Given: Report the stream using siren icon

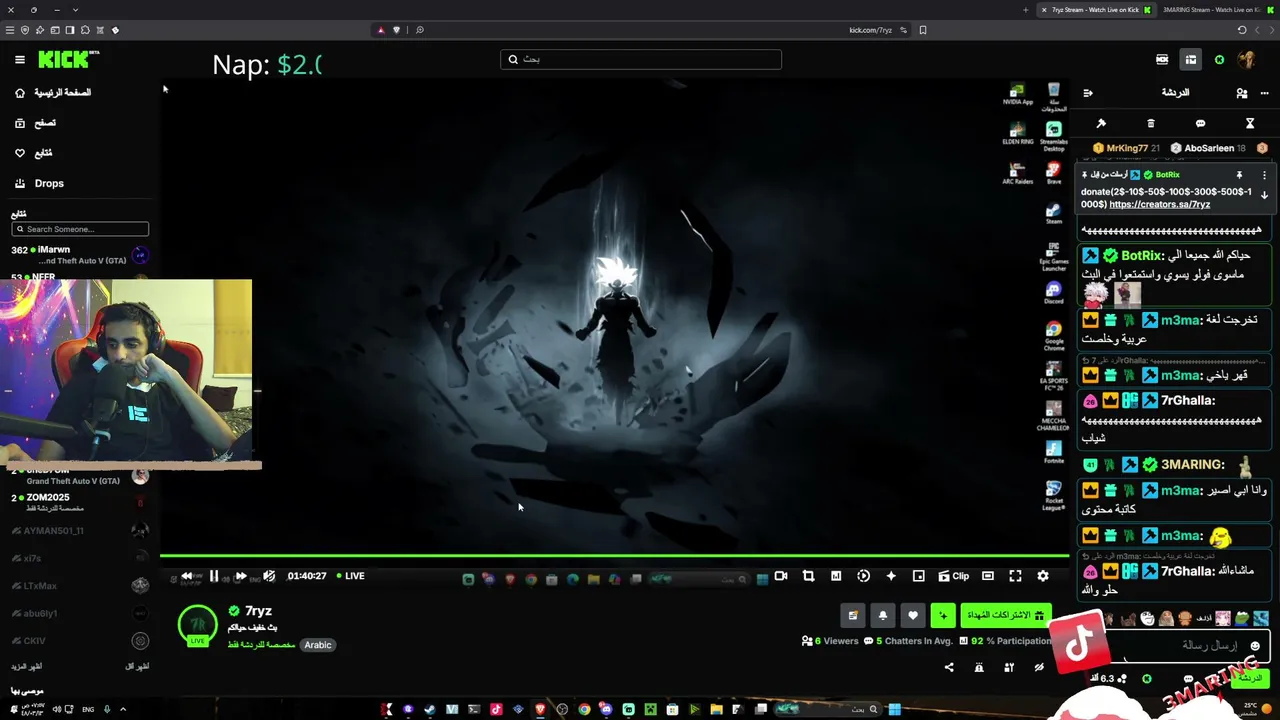Looking at the screenshot, I should click(x=979, y=667).
